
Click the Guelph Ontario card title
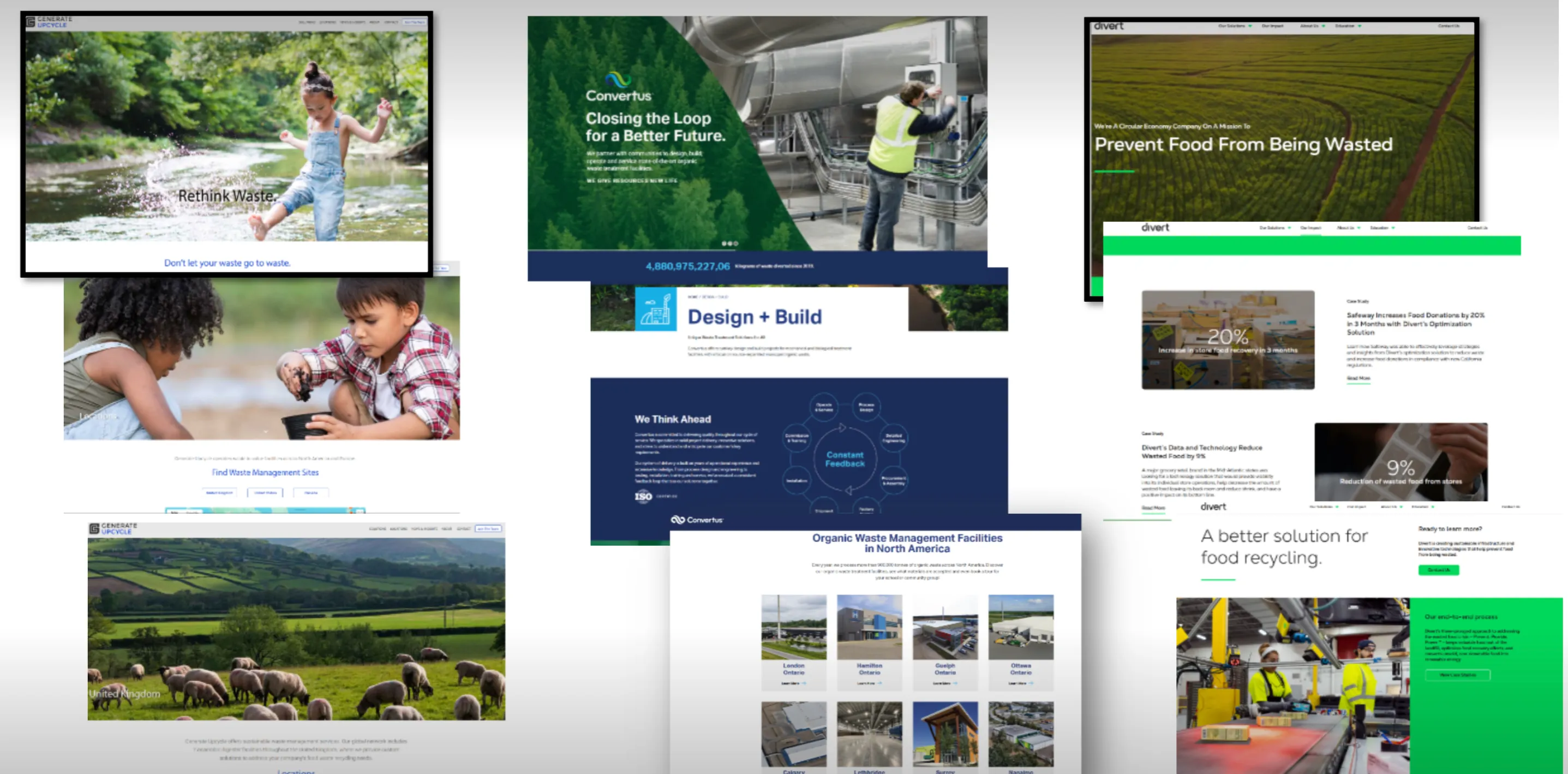point(945,669)
